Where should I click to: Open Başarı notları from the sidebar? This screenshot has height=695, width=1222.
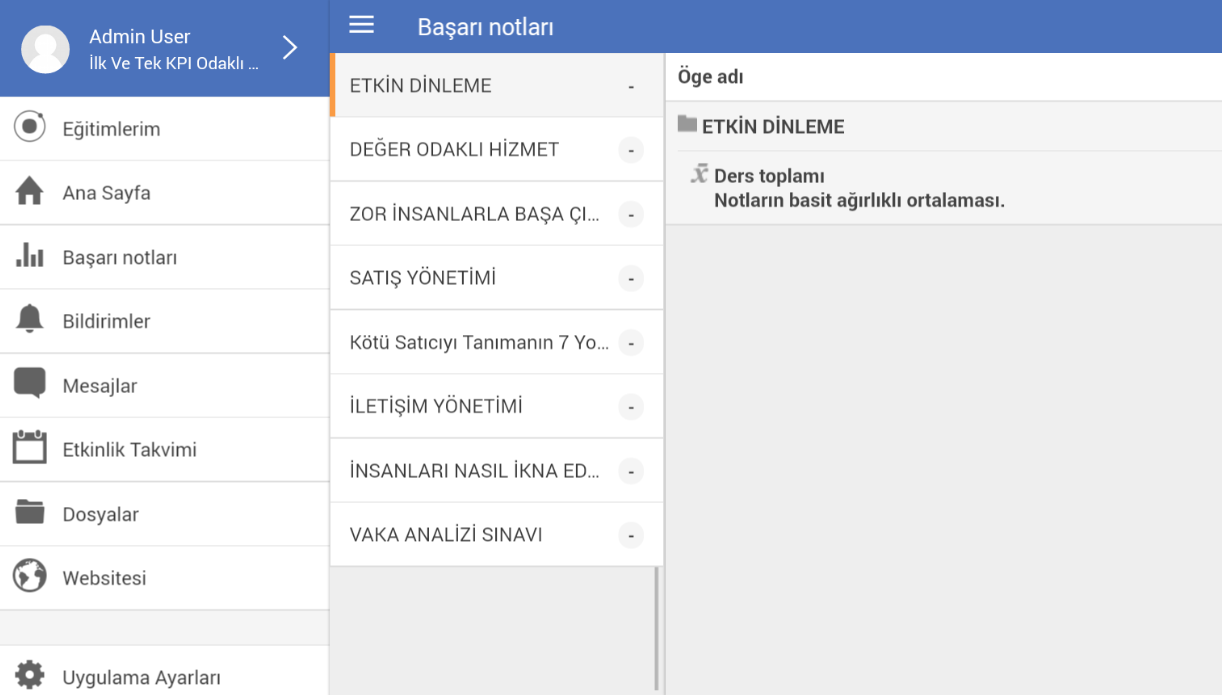tap(164, 257)
